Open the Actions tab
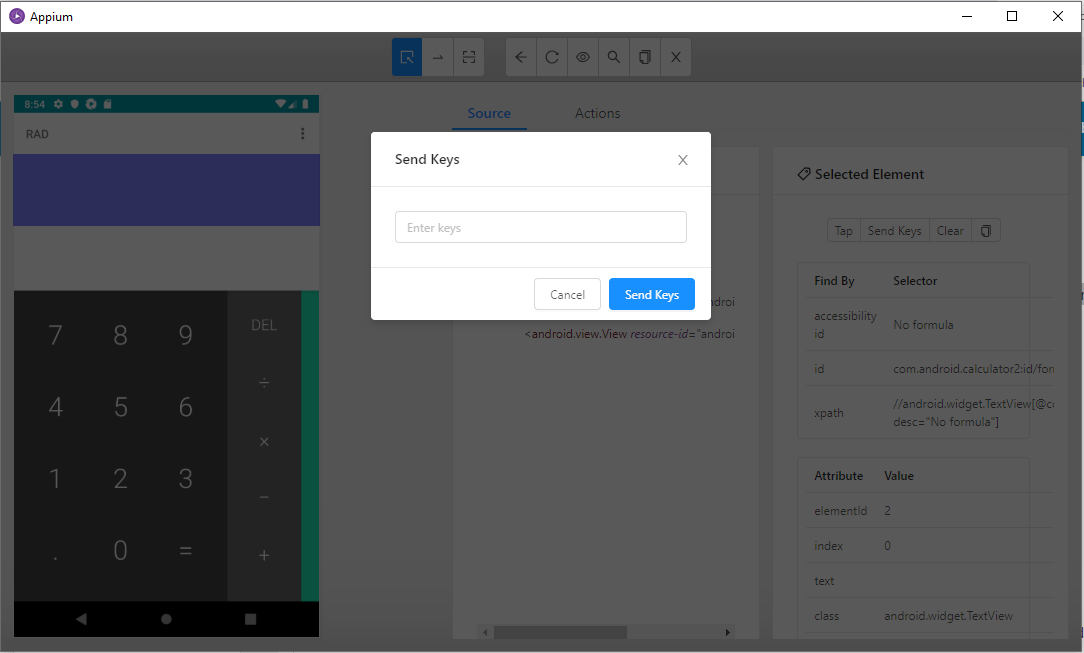This screenshot has width=1084, height=653. point(597,113)
